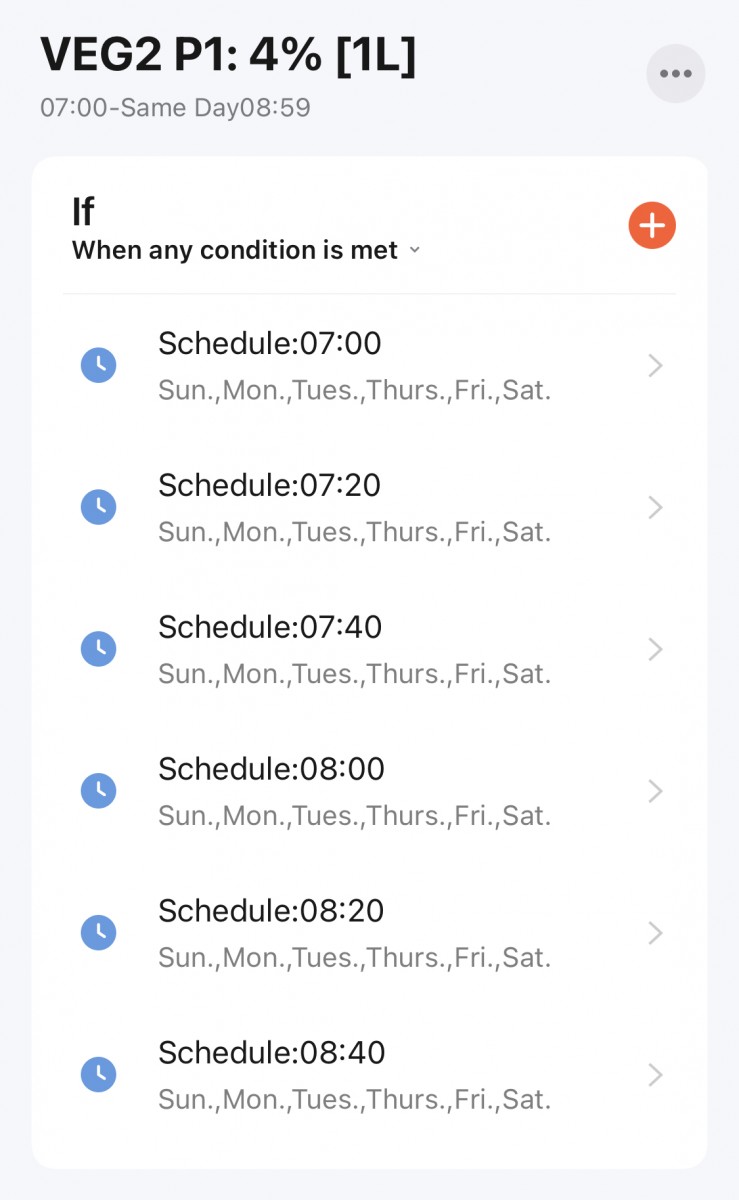739x1200 pixels.
Task: Expand the Schedule:07:00 entry chevron
Action: tap(655, 366)
